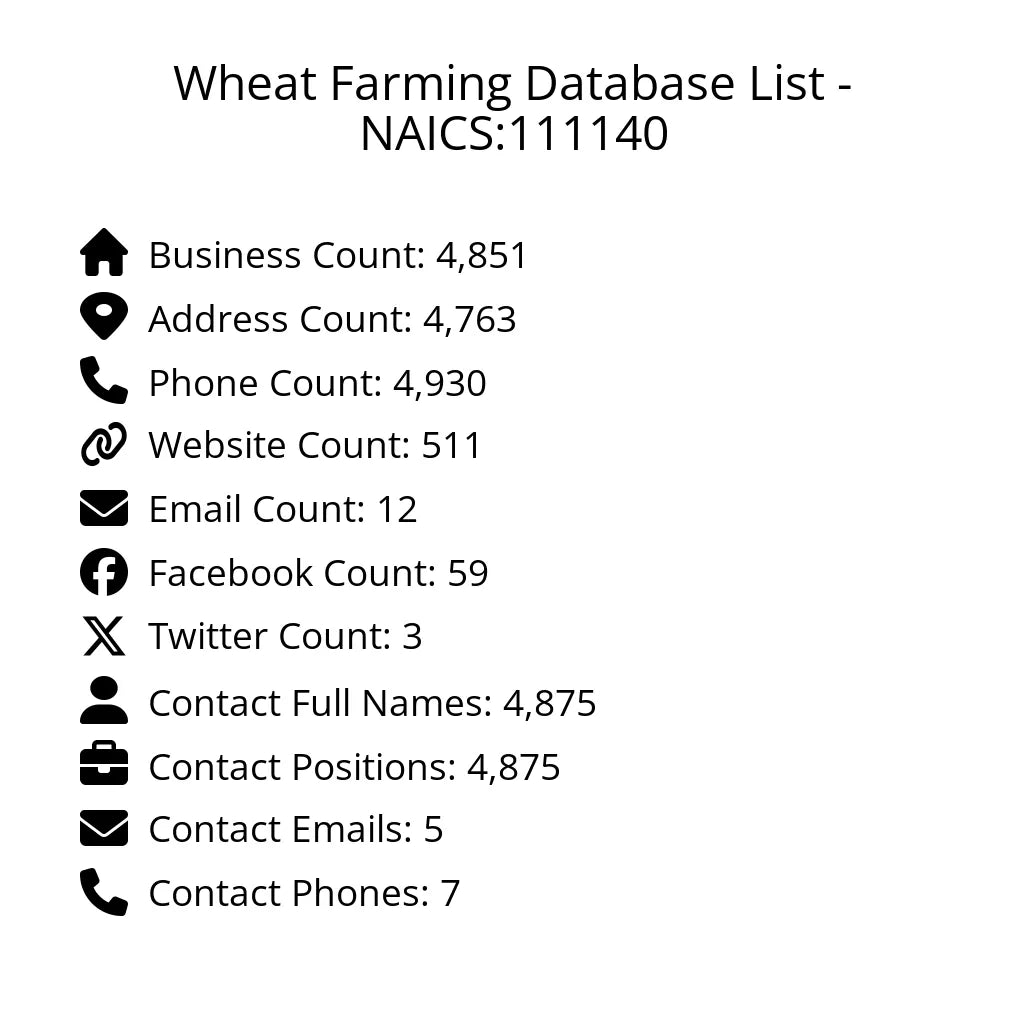Image resolution: width=1024 pixels, height=1024 pixels.
Task: Select the Business Count: 4,851 text
Action: (x=338, y=256)
